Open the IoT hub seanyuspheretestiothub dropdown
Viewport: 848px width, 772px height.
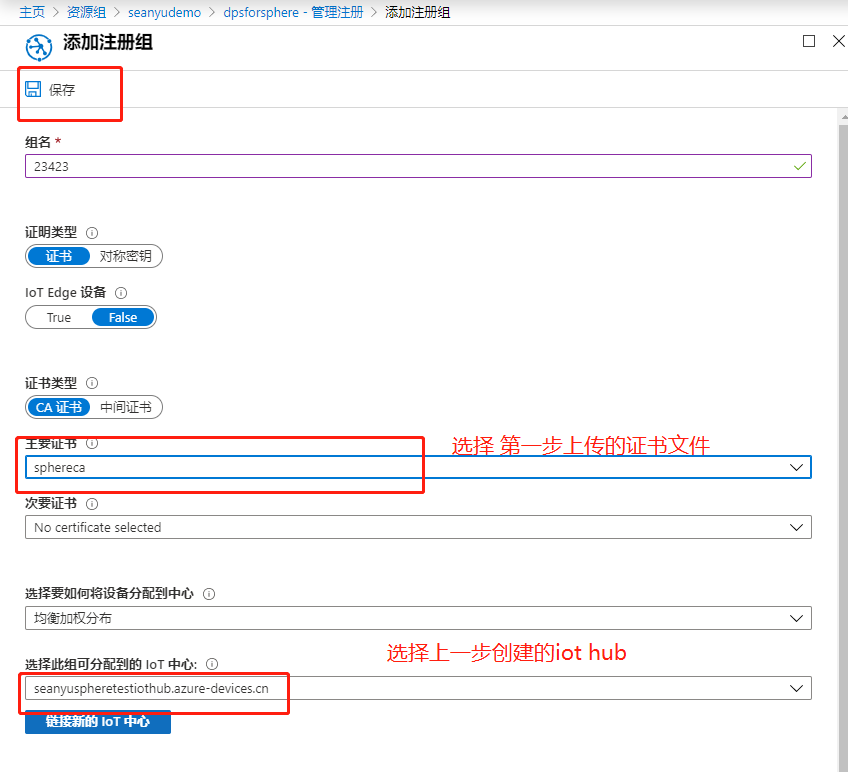point(418,688)
